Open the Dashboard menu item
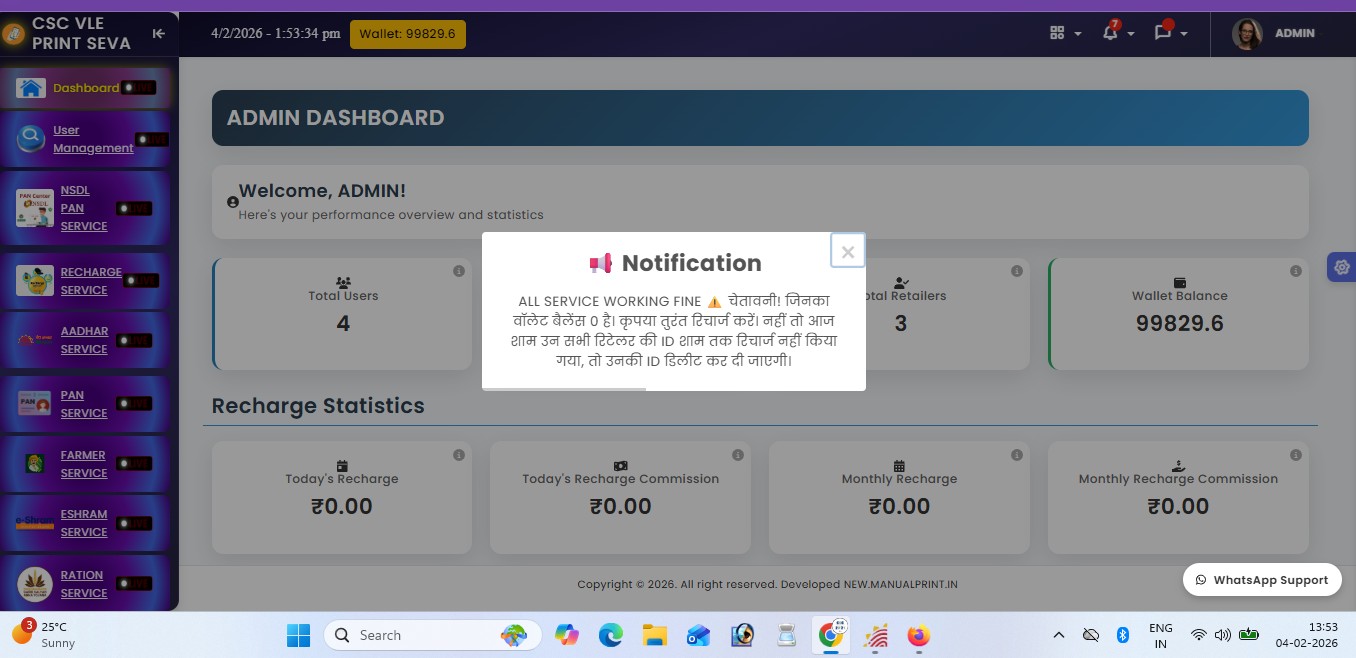 pyautogui.click(x=85, y=88)
